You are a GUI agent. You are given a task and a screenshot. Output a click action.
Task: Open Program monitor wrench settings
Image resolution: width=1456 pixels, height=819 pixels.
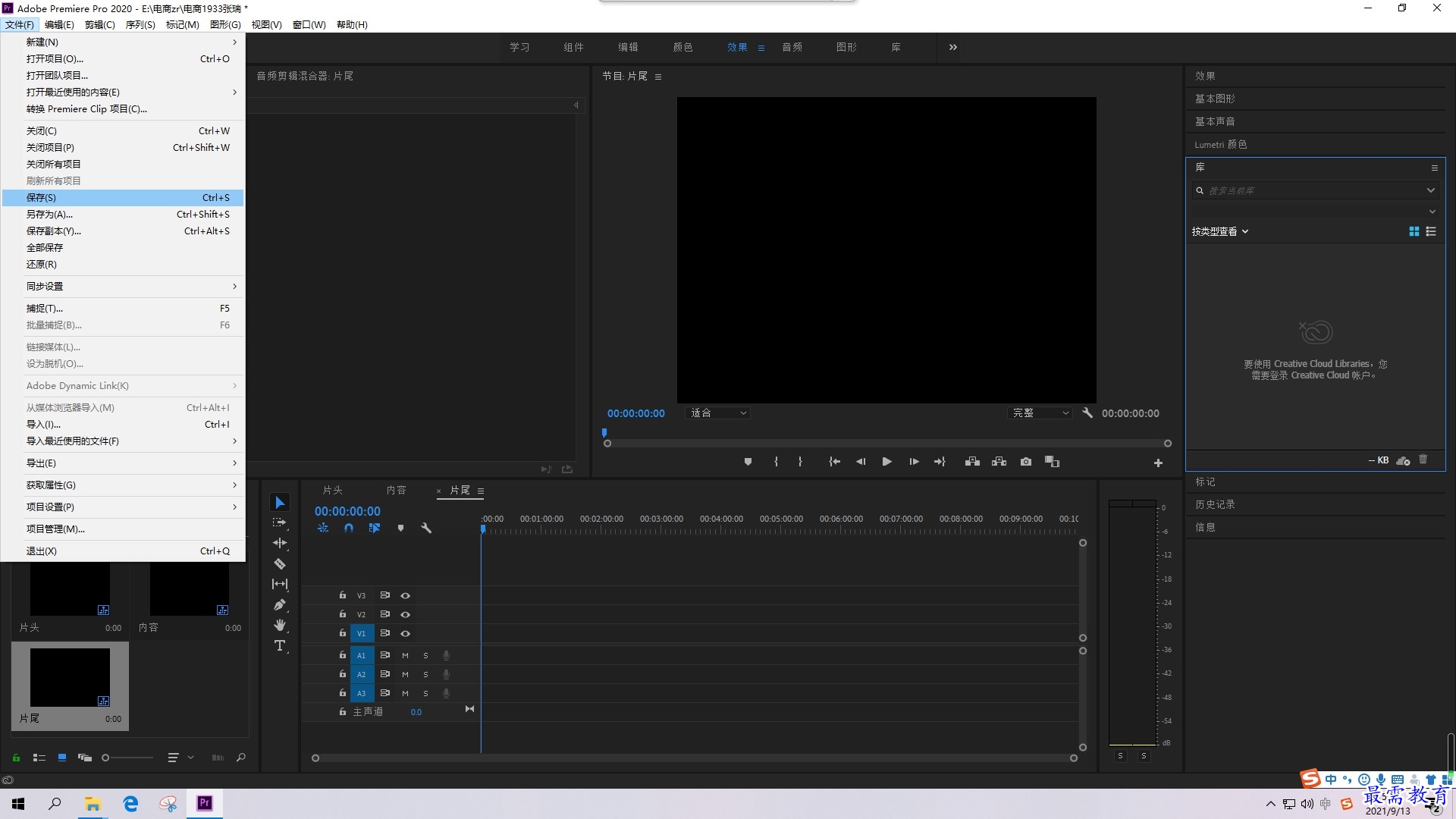click(1087, 413)
